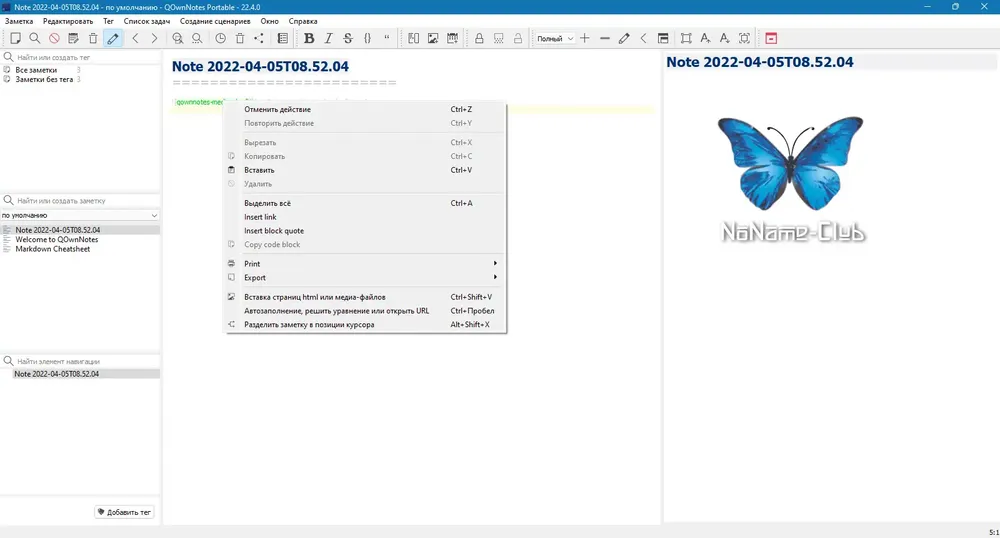Apply italic formatting from toolbar
This screenshot has height=538, width=1000.
coord(328,38)
